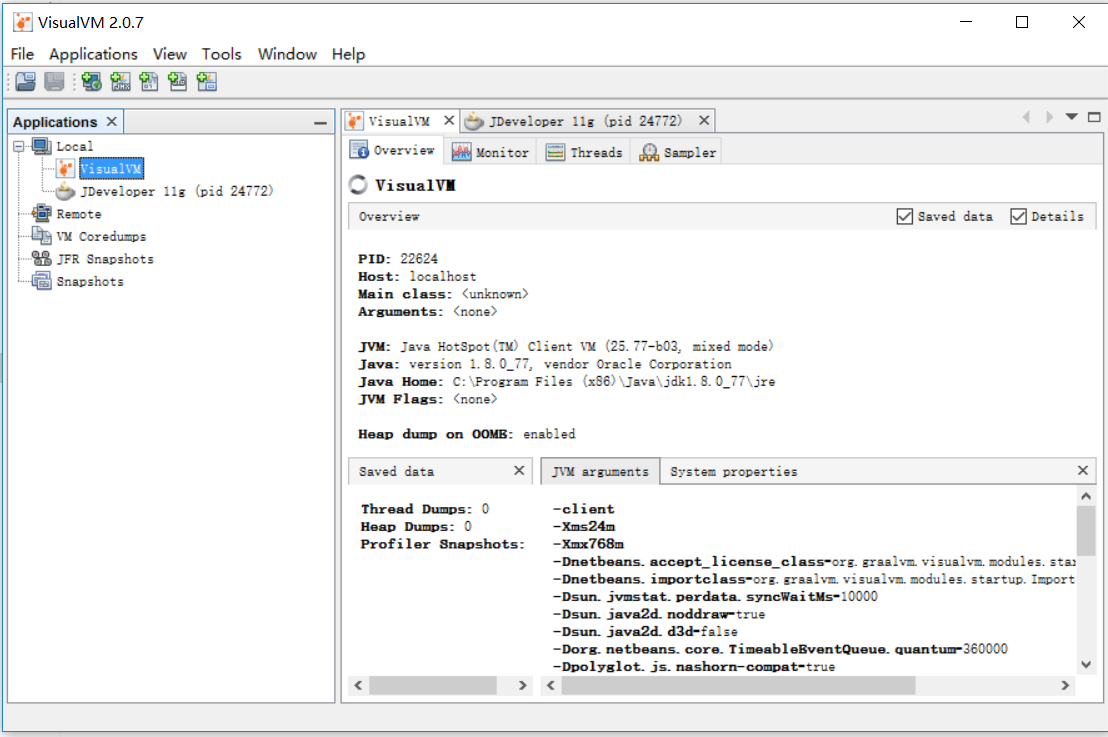Open the document list dropdown arrow
The height and width of the screenshot is (737, 1108).
(1072, 117)
